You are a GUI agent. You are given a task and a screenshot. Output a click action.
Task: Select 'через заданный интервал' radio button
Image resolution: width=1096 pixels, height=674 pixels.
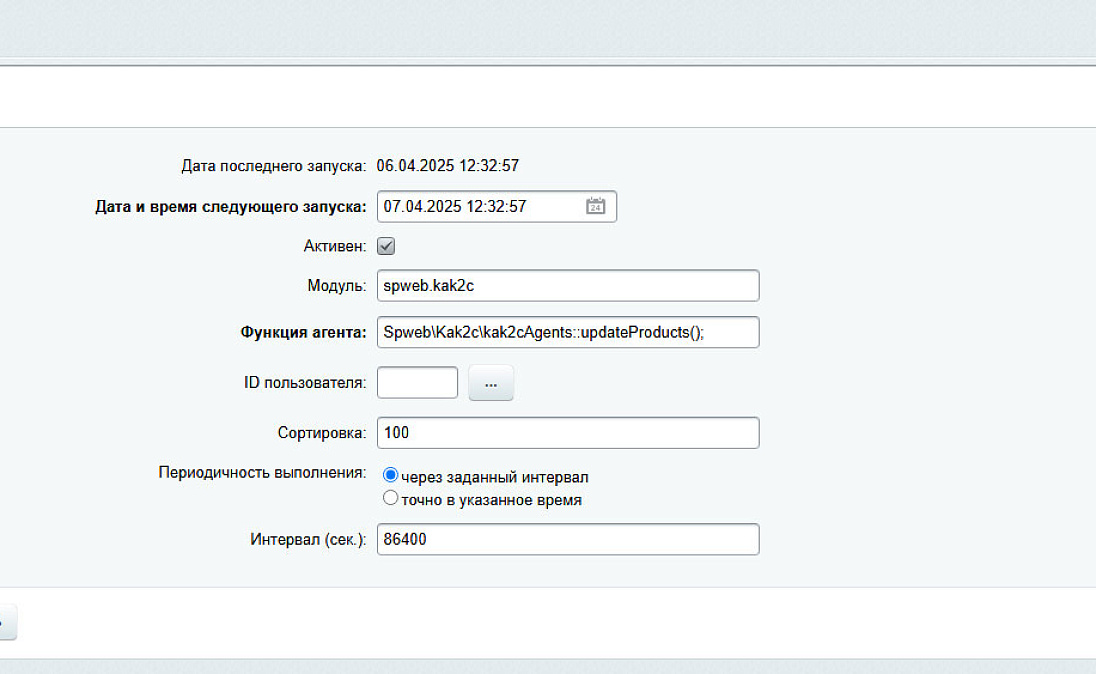[x=391, y=476]
